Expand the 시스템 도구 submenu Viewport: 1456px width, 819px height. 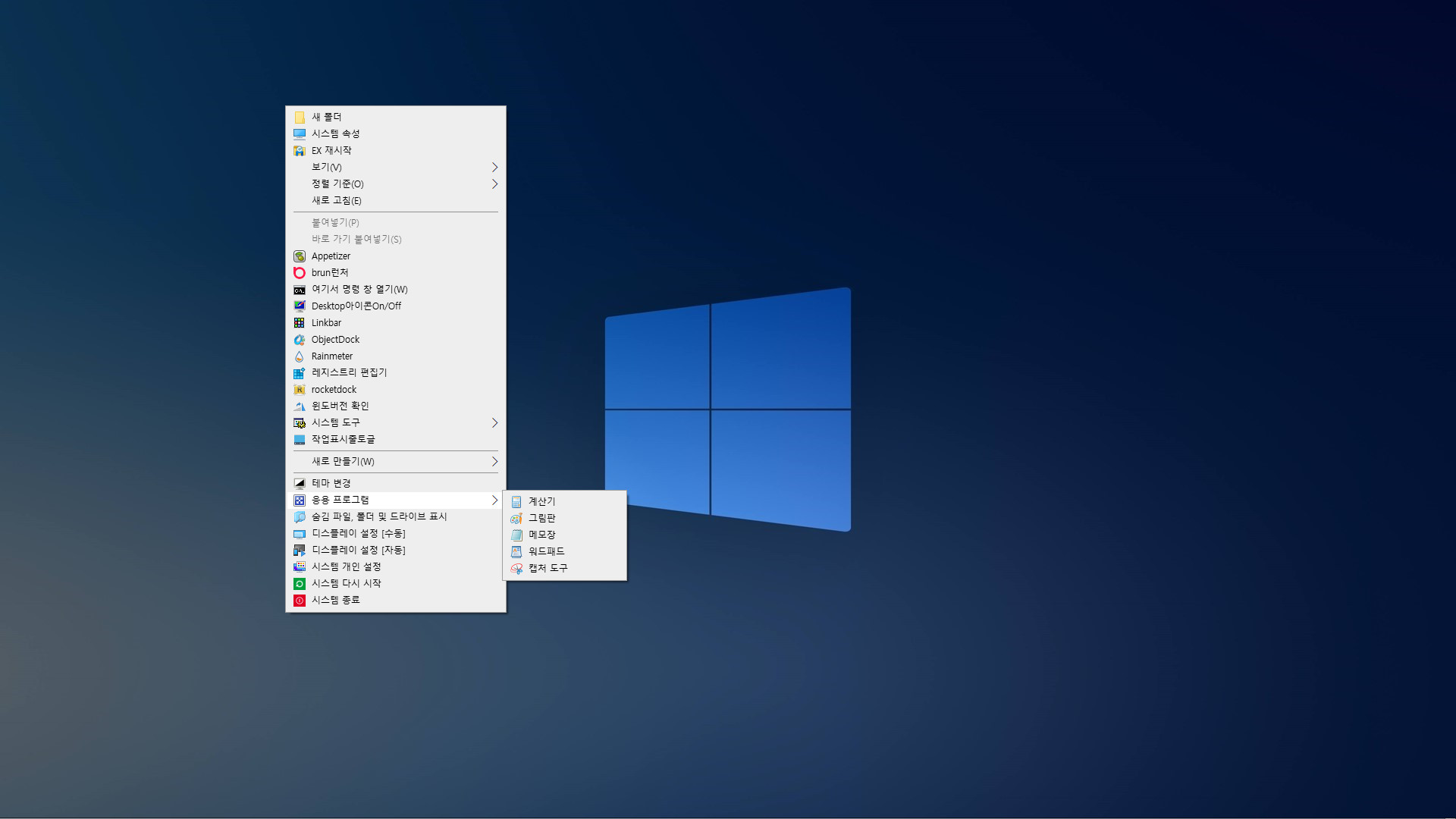(x=395, y=422)
